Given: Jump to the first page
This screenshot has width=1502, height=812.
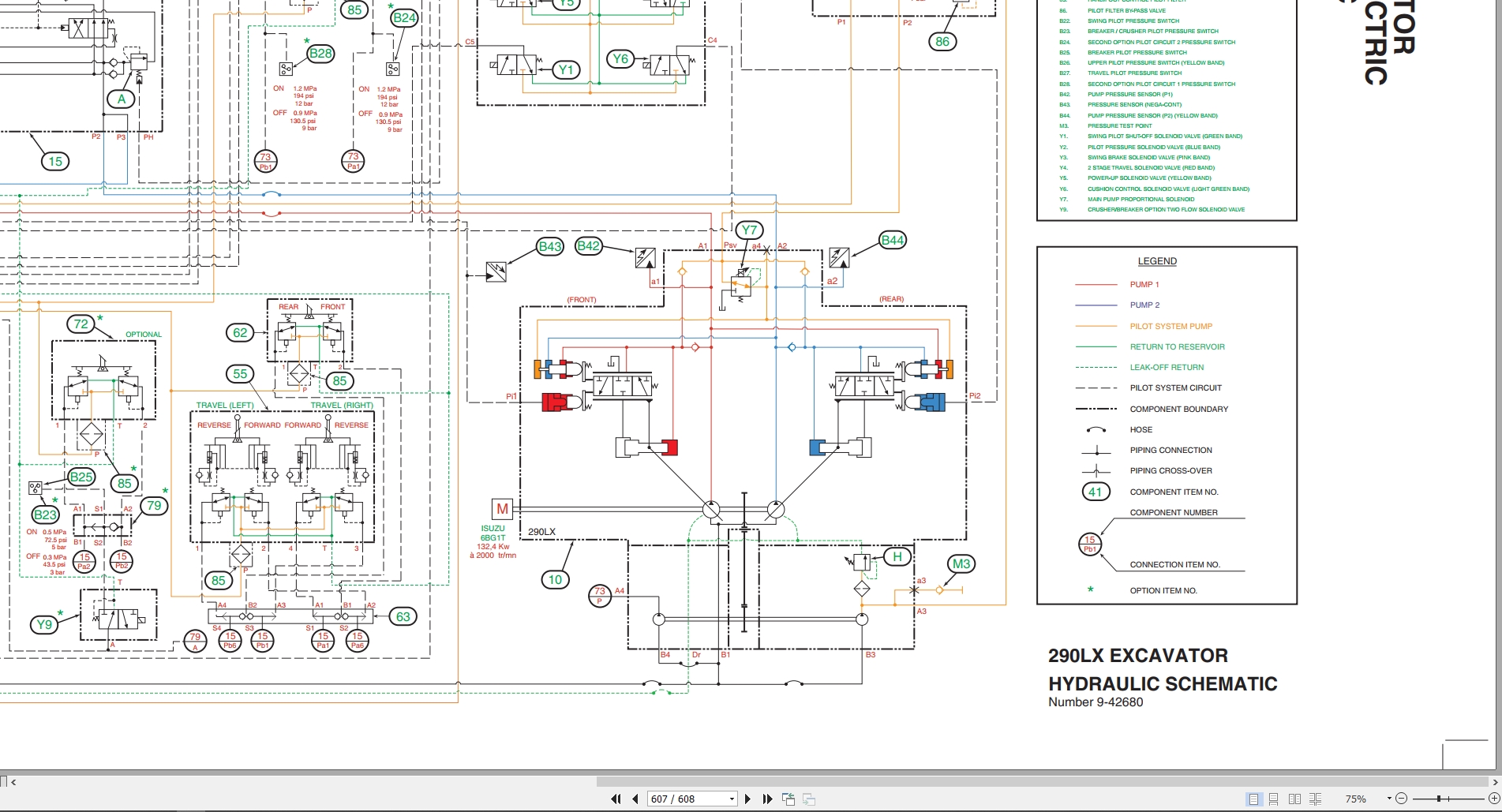Looking at the screenshot, I should (x=616, y=799).
